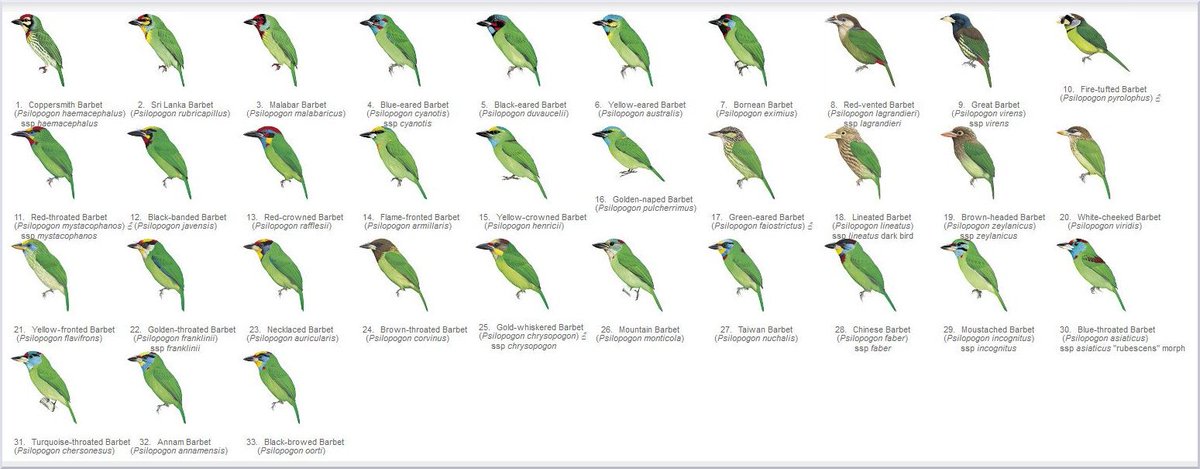
Task: Click the Annam Barbet bird image
Action: (156, 386)
